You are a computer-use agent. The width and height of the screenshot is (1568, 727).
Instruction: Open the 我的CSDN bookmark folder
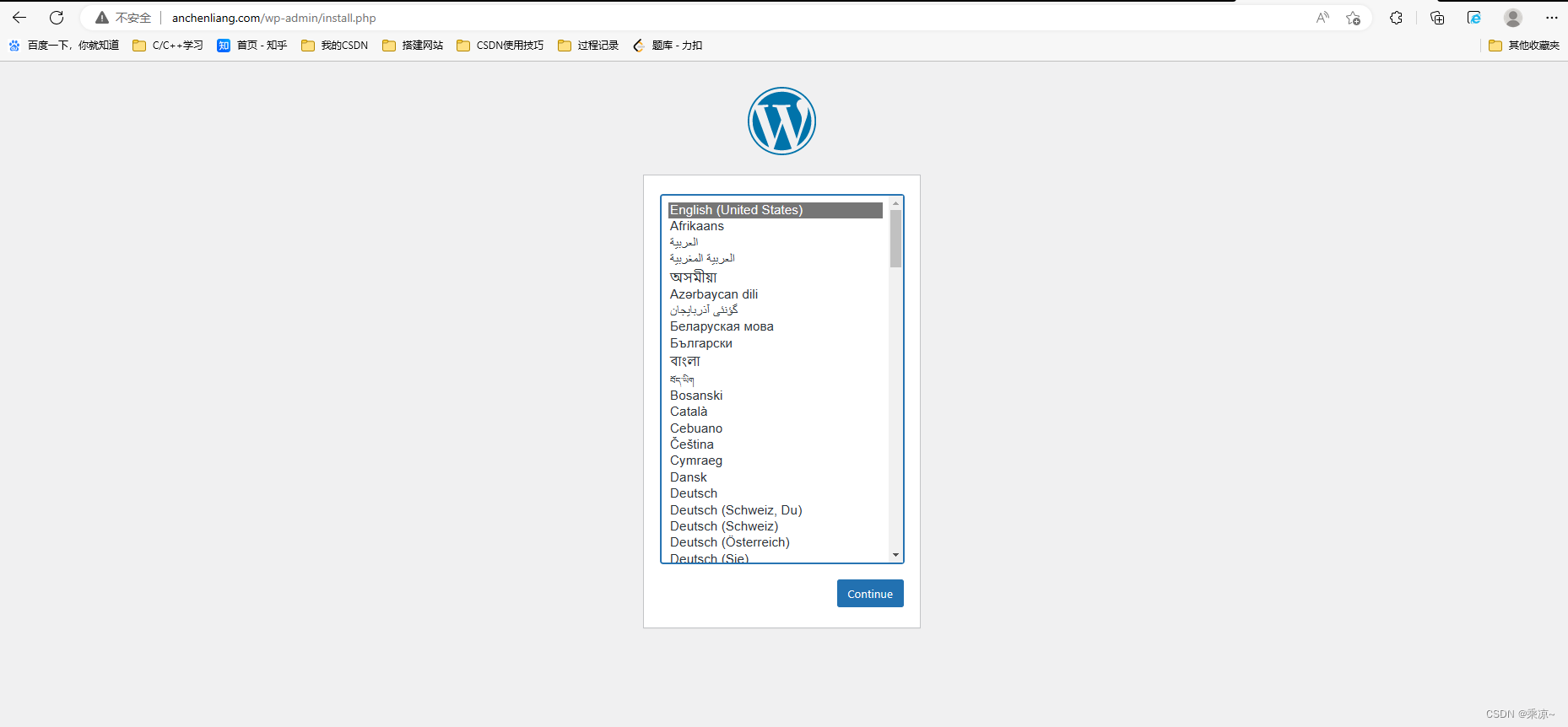click(x=335, y=46)
